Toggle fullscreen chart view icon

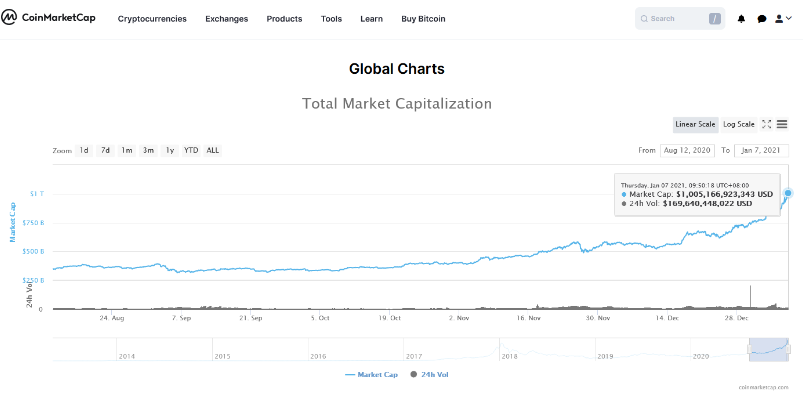(x=767, y=124)
